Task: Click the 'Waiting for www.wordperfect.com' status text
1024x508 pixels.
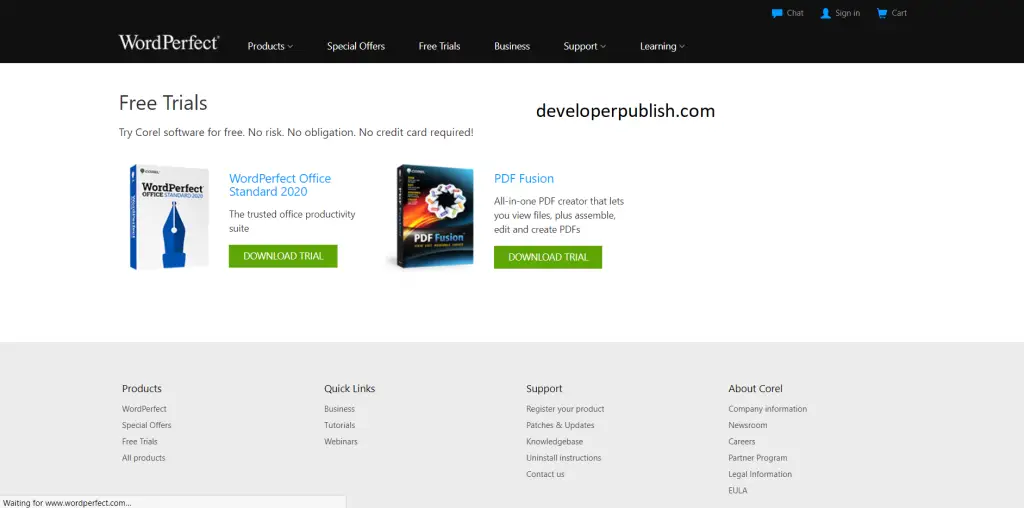Action: click(67, 503)
